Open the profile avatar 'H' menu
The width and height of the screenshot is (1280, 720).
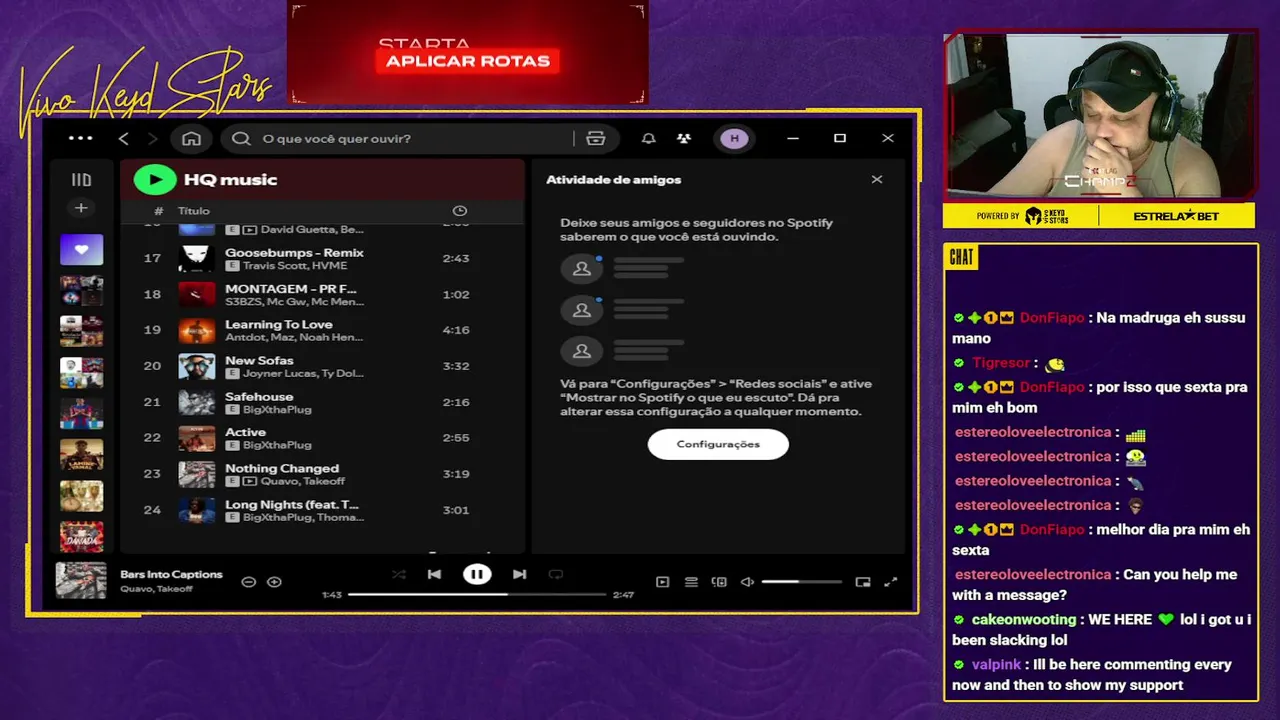pyautogui.click(x=735, y=138)
